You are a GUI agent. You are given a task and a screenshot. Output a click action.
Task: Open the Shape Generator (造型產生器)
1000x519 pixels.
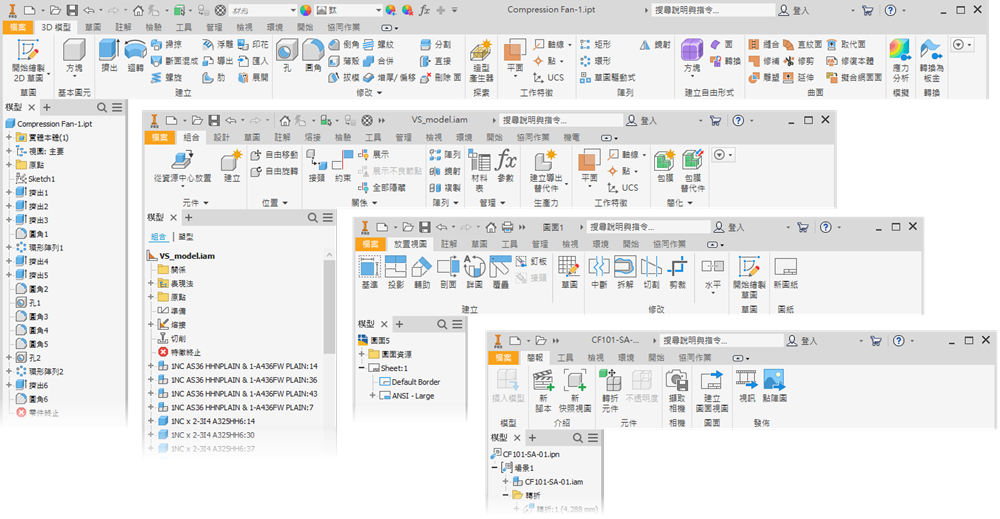(482, 61)
